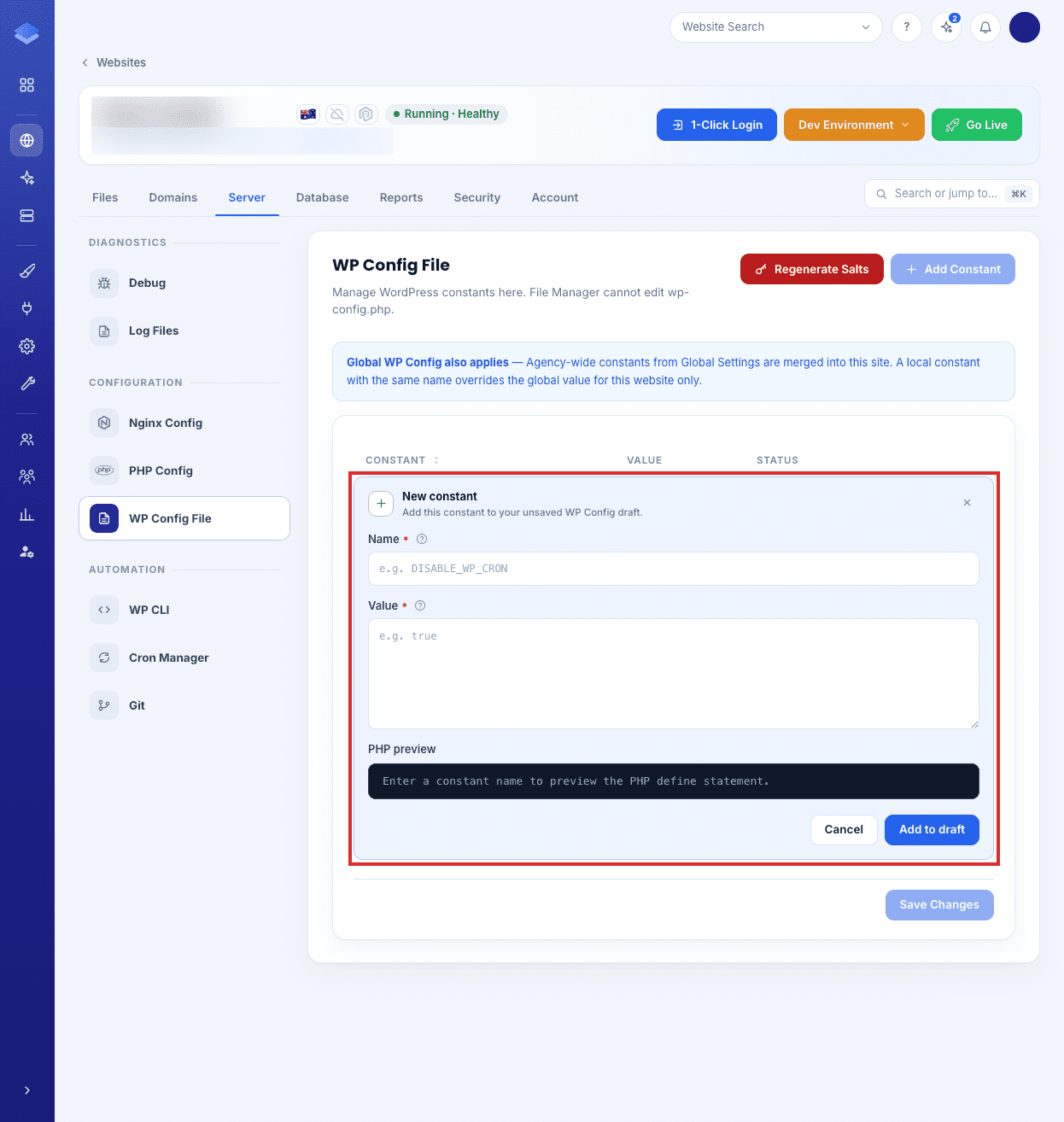Open Log Files

[184, 330]
